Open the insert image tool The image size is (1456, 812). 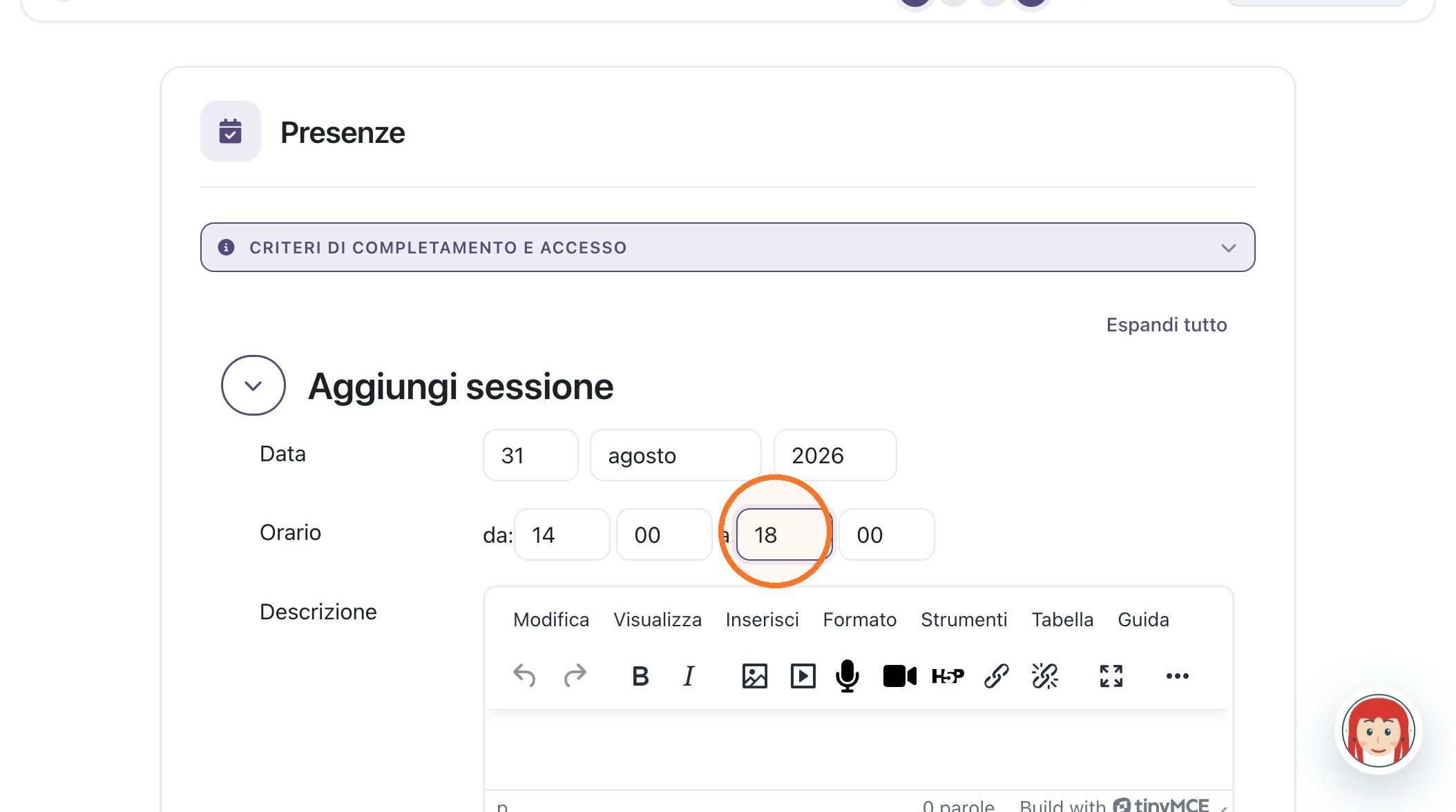tap(754, 676)
